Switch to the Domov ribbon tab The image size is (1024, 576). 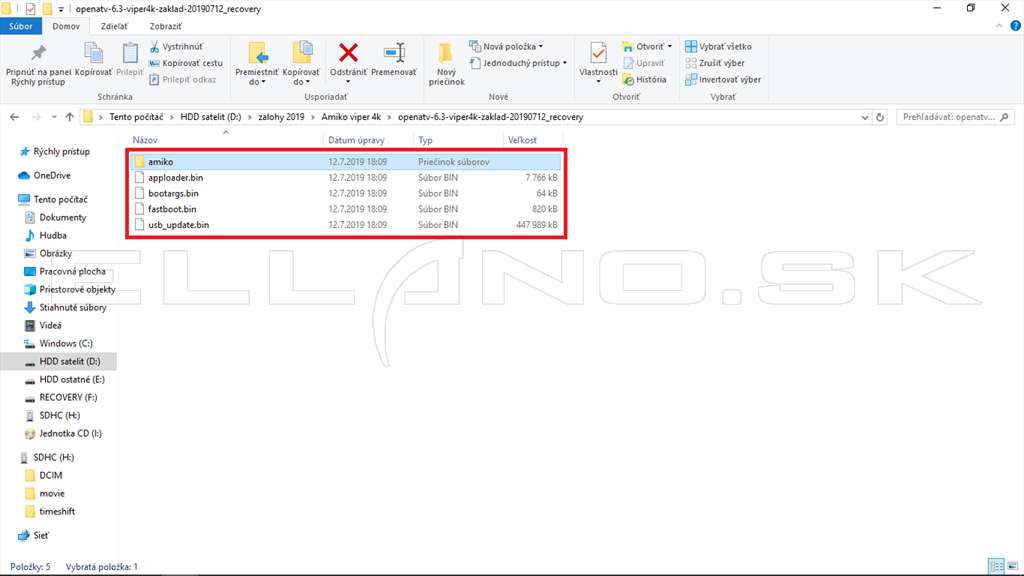(66, 26)
